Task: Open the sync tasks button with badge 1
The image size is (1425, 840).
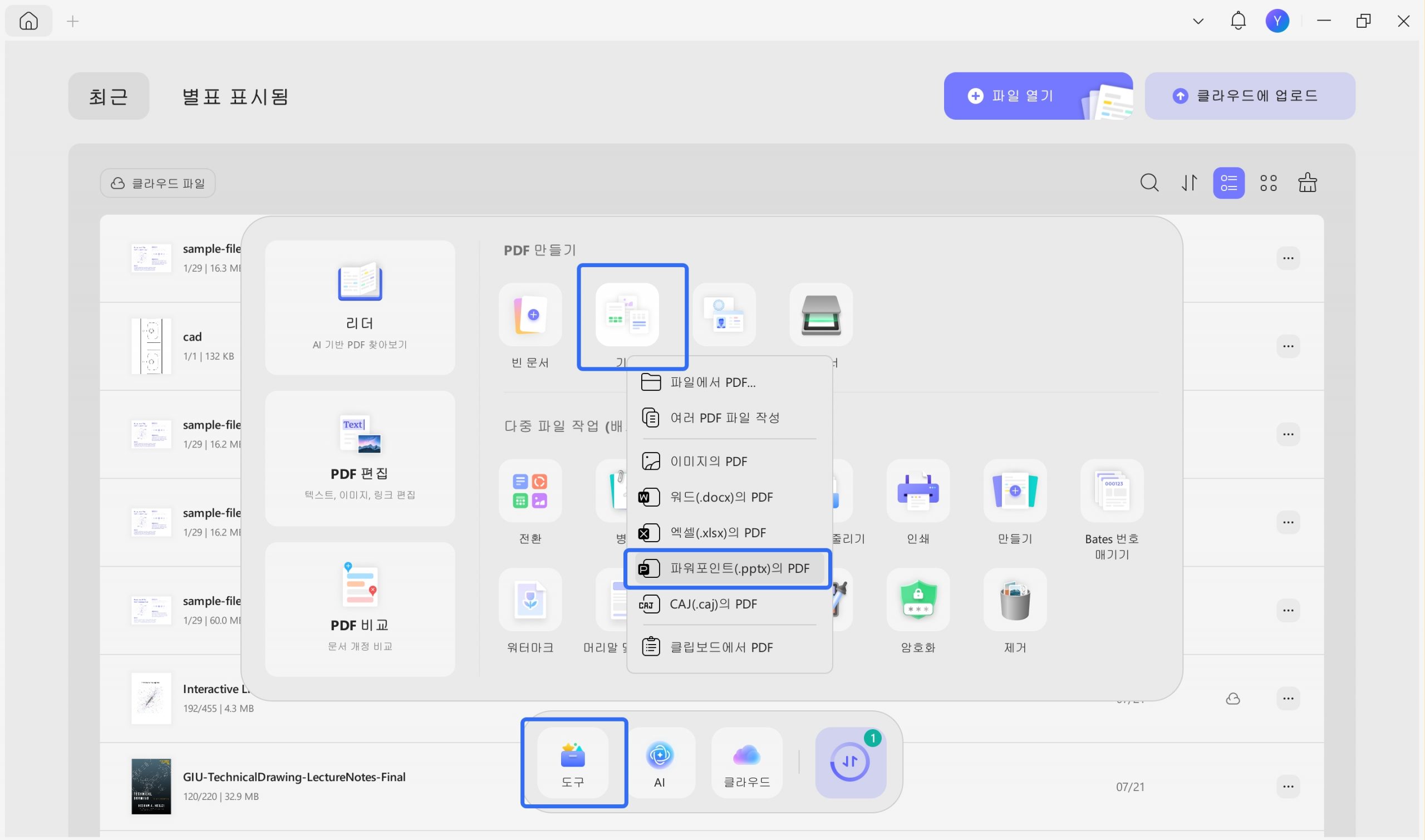Action: pos(851,763)
